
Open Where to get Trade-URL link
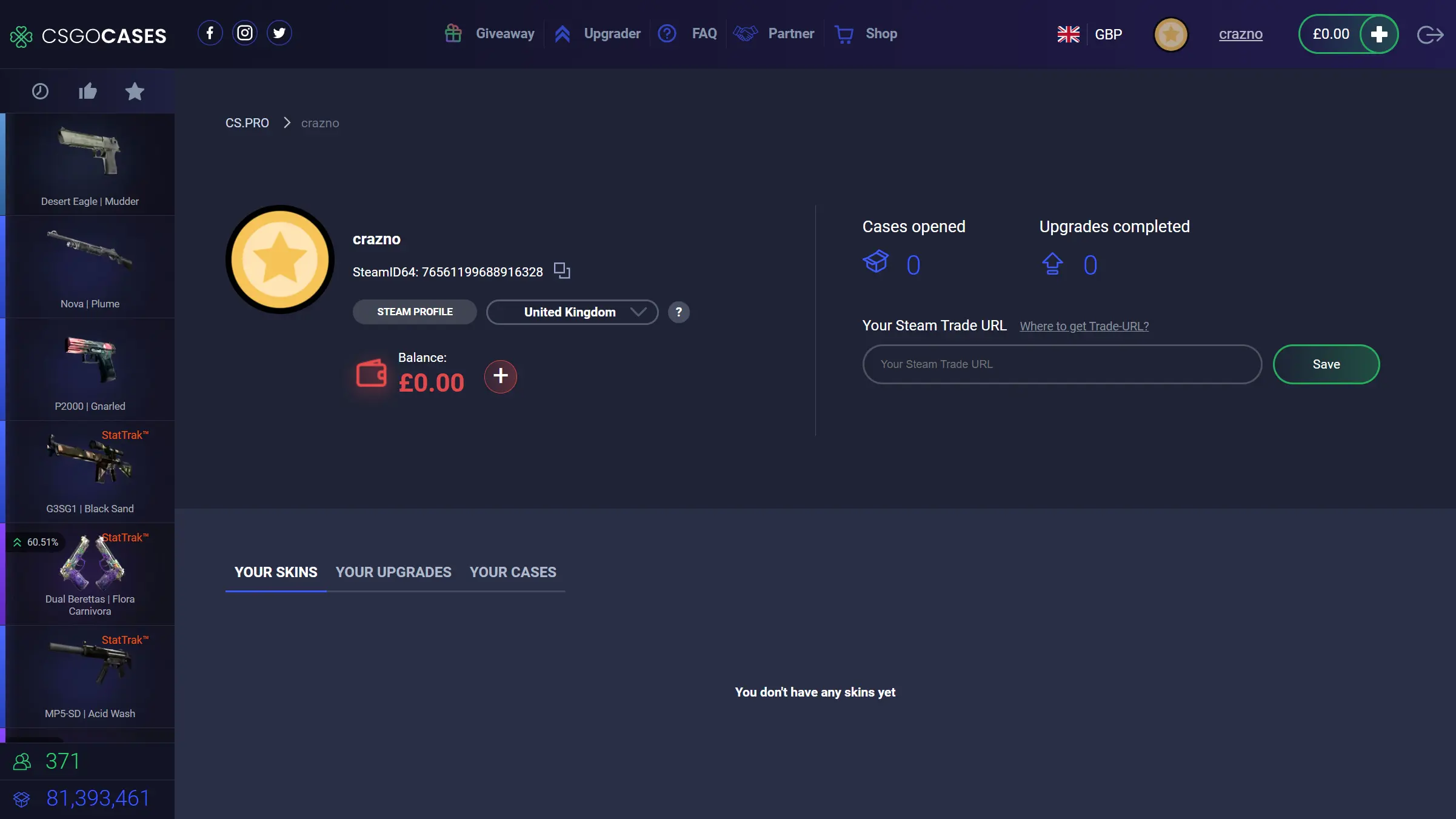point(1084,326)
